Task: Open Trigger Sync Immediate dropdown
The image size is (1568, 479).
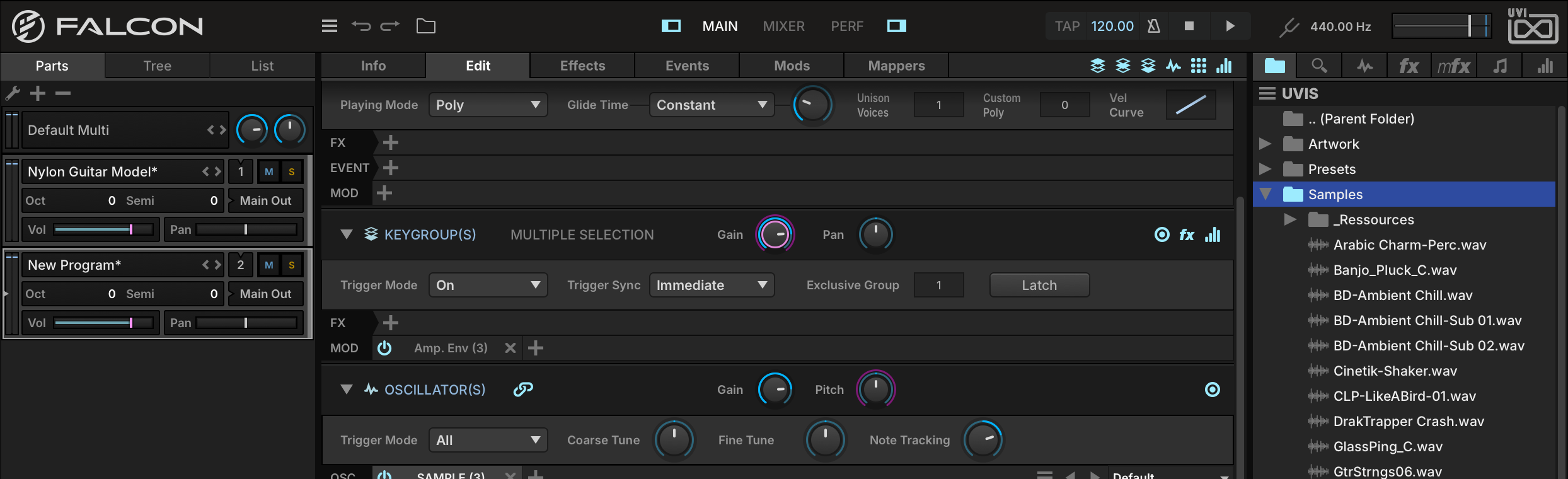Action: 712,285
